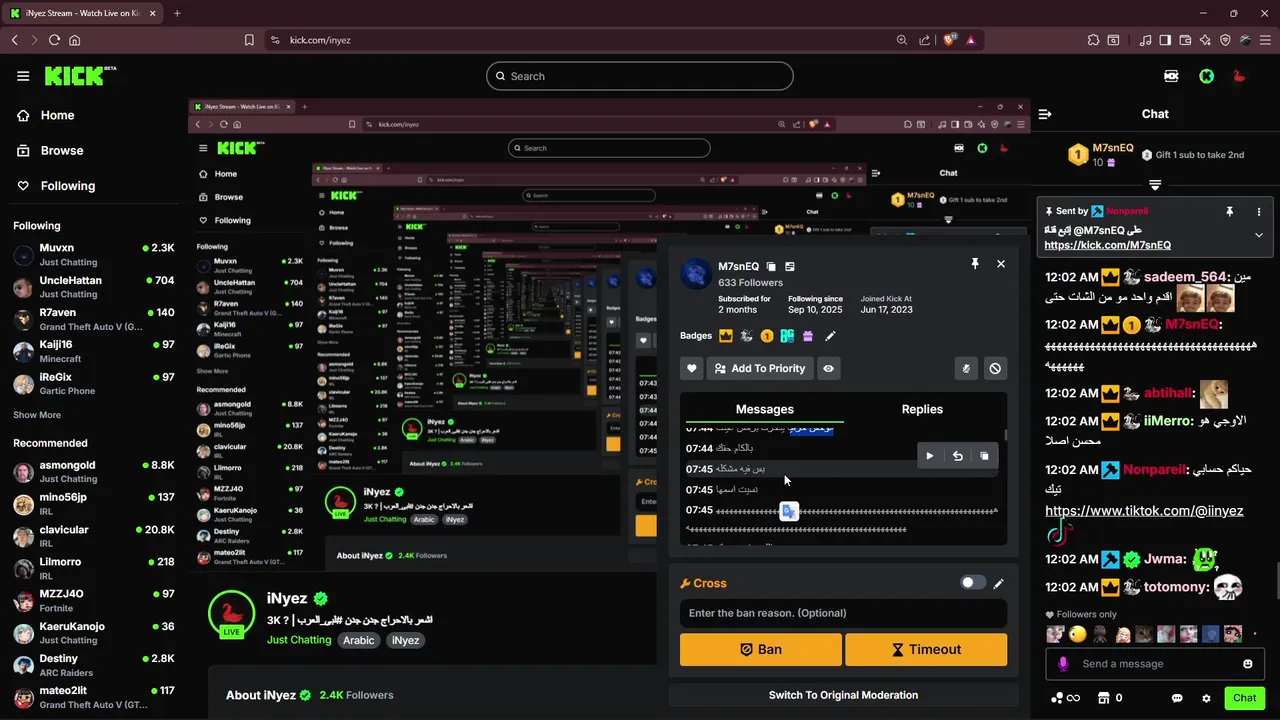Image resolution: width=1280 pixels, height=720 pixels.
Task: Click the chat bubble icon beside the gear
Action: click(x=1177, y=698)
